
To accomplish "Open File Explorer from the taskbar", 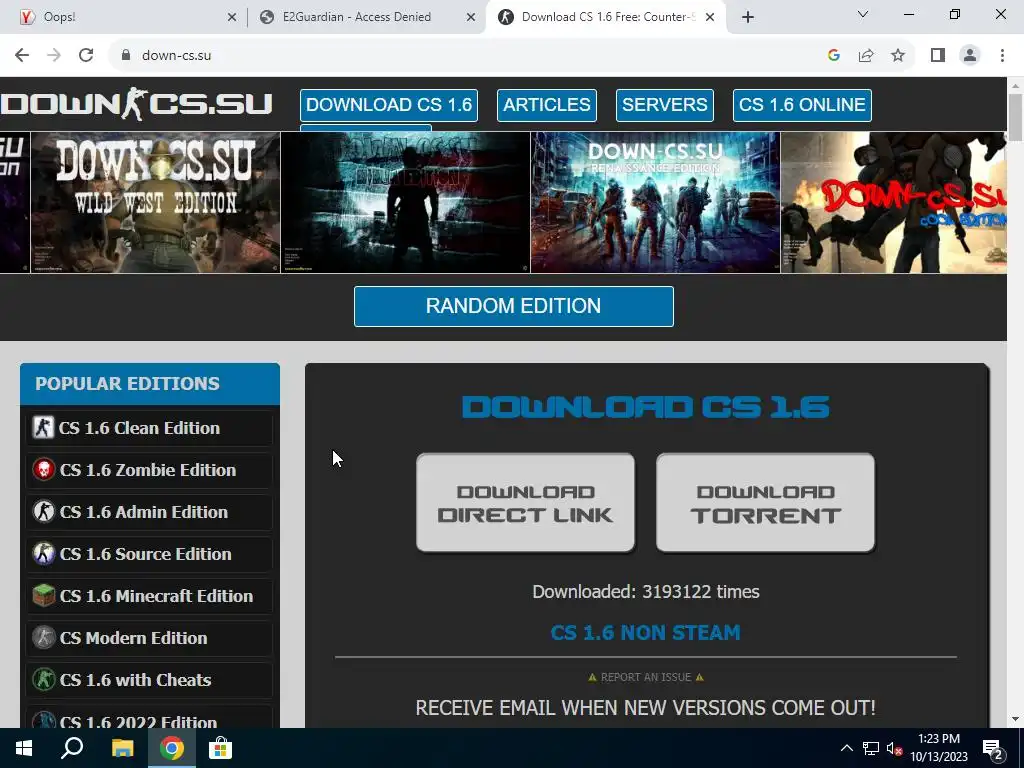I will point(122,748).
